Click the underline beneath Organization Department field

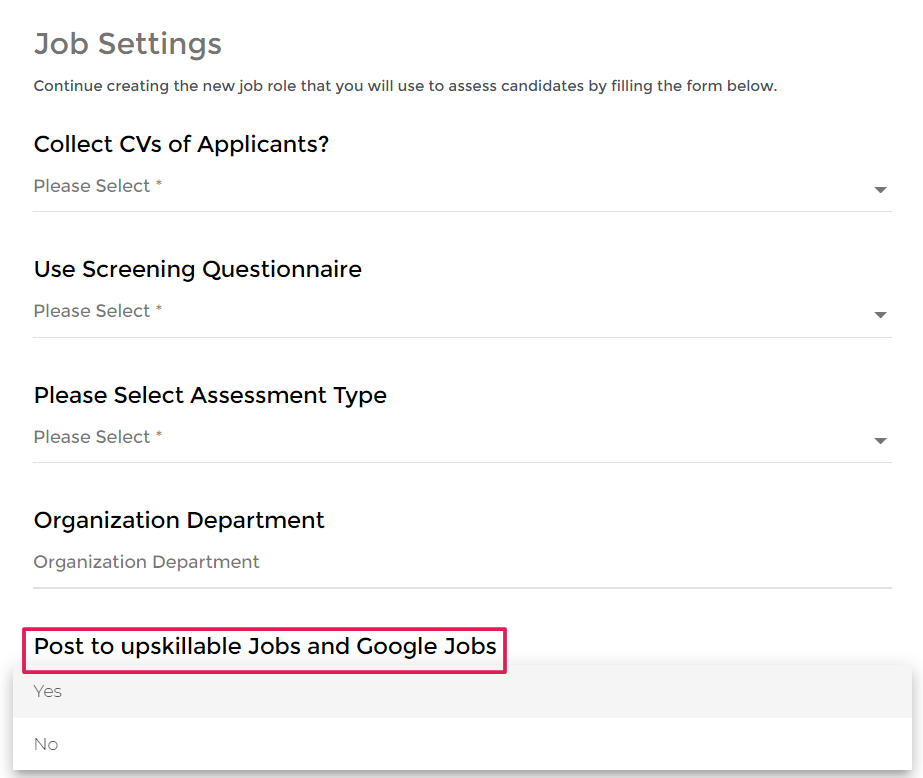tap(460, 587)
